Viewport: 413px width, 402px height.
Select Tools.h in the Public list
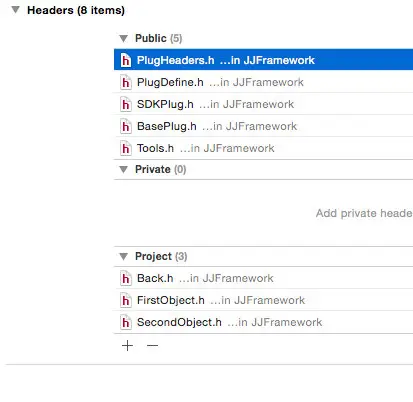click(x=263, y=148)
